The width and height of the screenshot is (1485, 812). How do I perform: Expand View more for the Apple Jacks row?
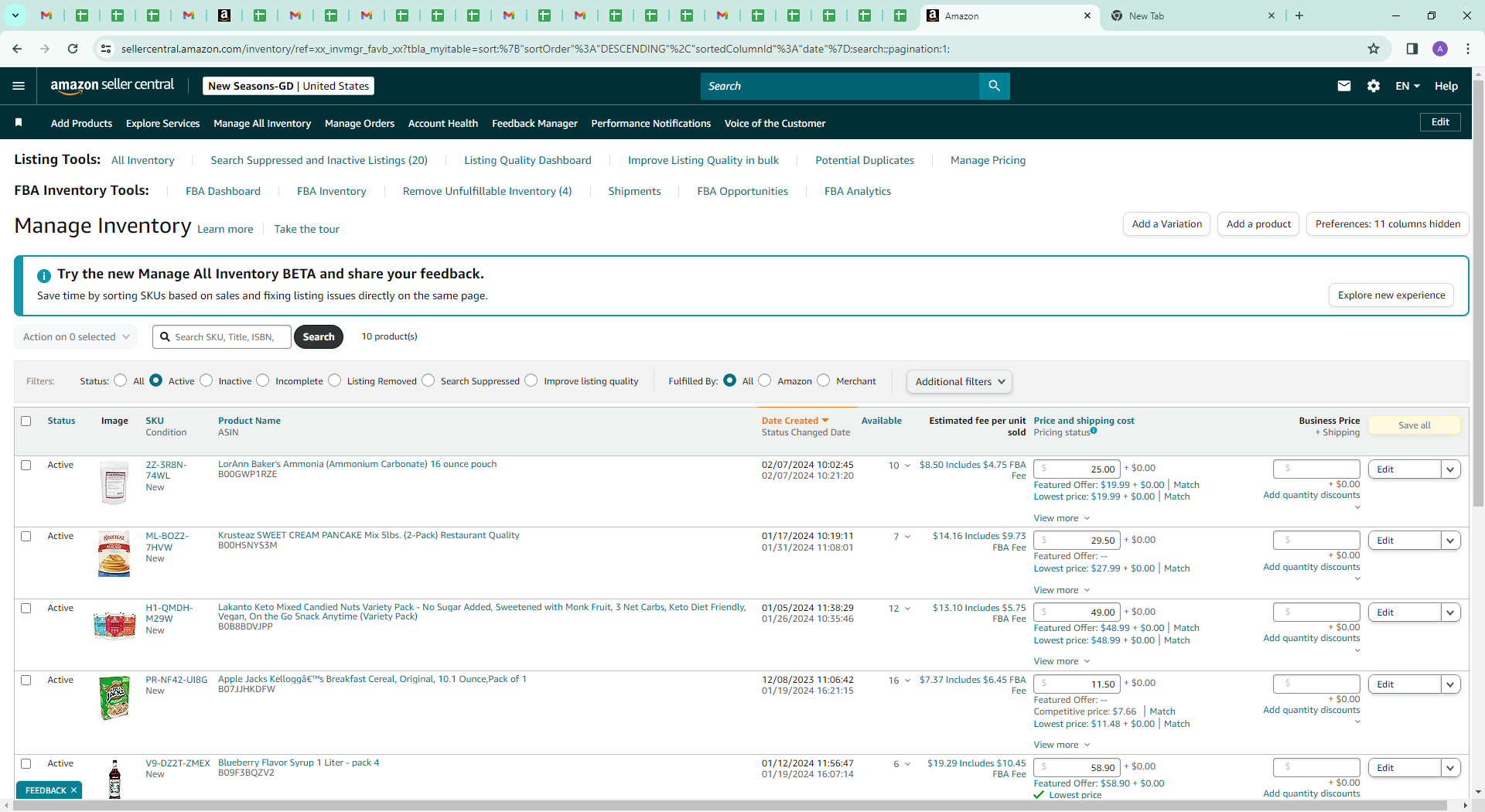[x=1062, y=745]
